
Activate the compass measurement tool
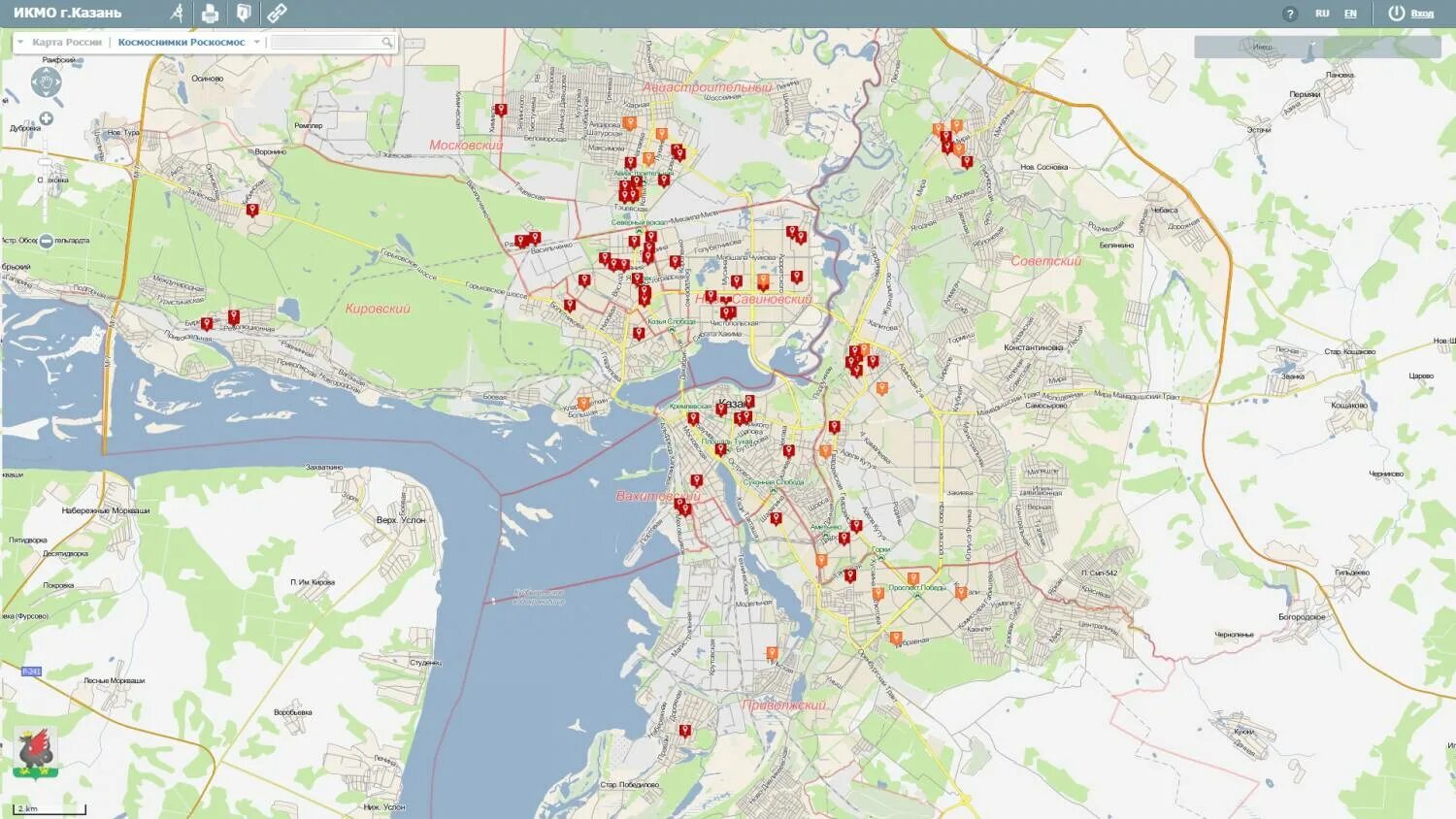[177, 13]
